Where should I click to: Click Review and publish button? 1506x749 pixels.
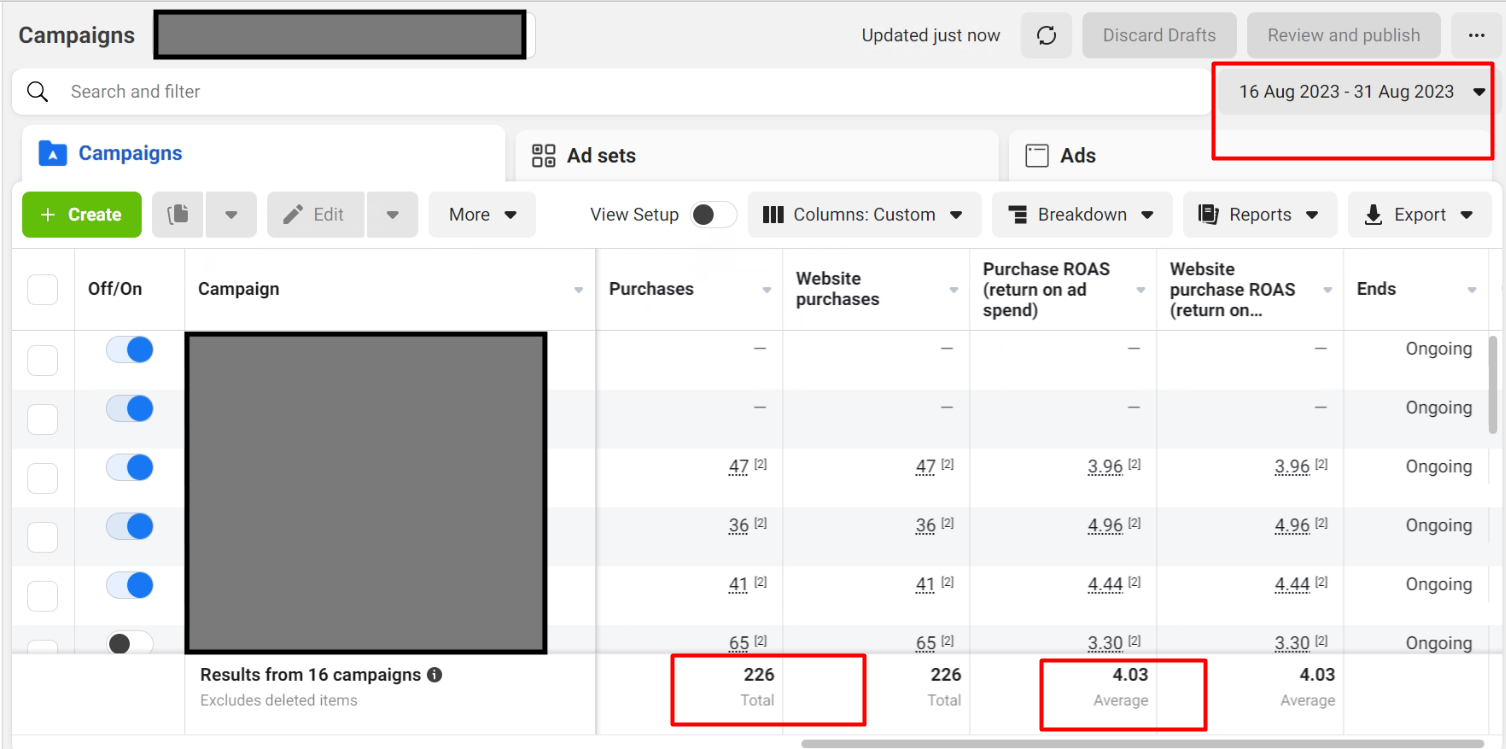click(1344, 35)
